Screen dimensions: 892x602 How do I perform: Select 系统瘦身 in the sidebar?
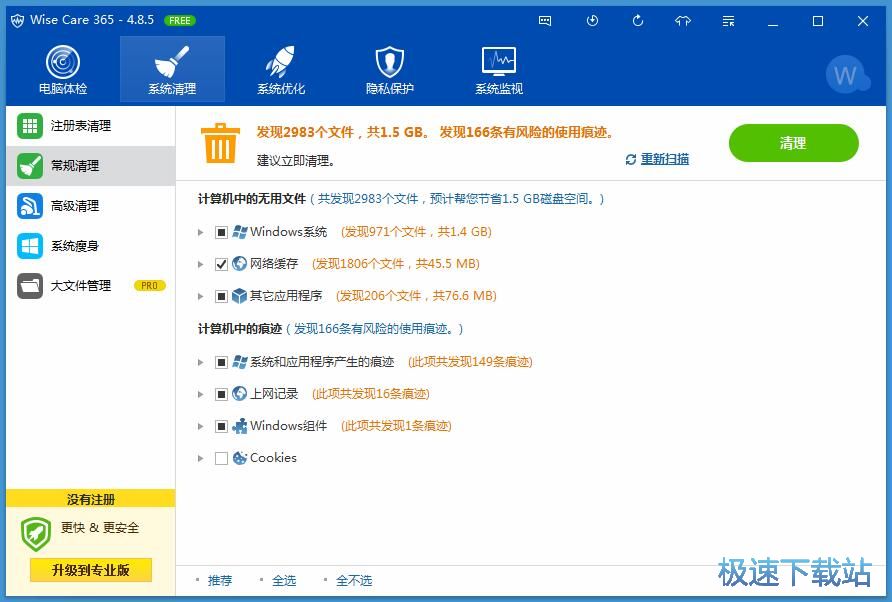[x=90, y=246]
